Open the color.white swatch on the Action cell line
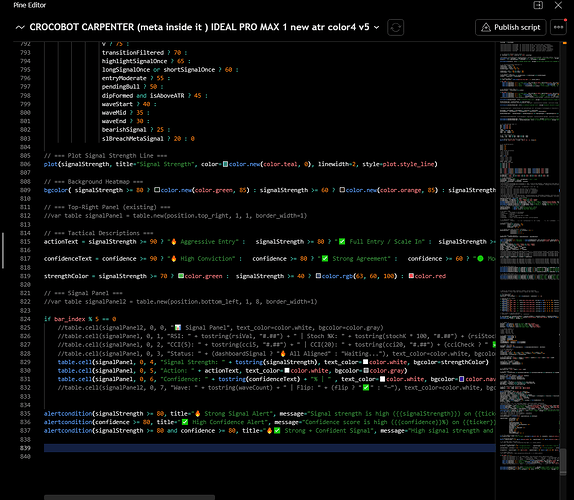 (x=287, y=370)
